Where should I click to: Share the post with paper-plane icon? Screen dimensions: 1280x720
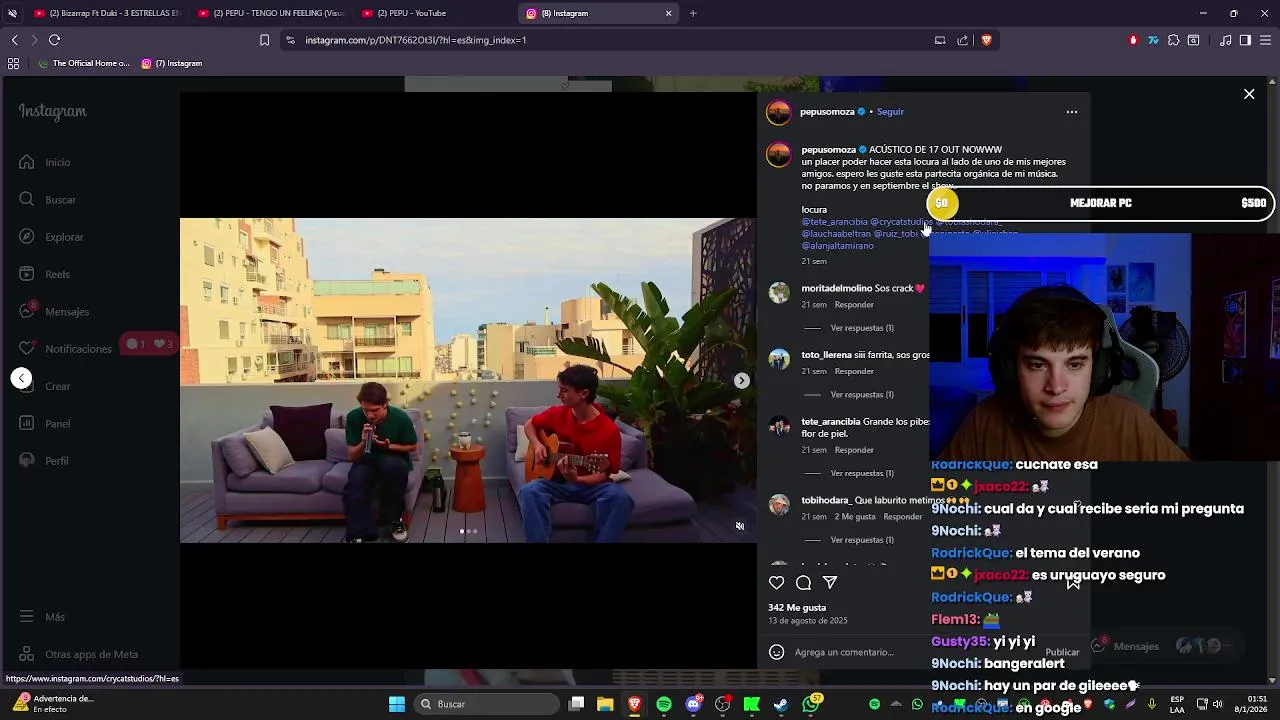pos(830,582)
